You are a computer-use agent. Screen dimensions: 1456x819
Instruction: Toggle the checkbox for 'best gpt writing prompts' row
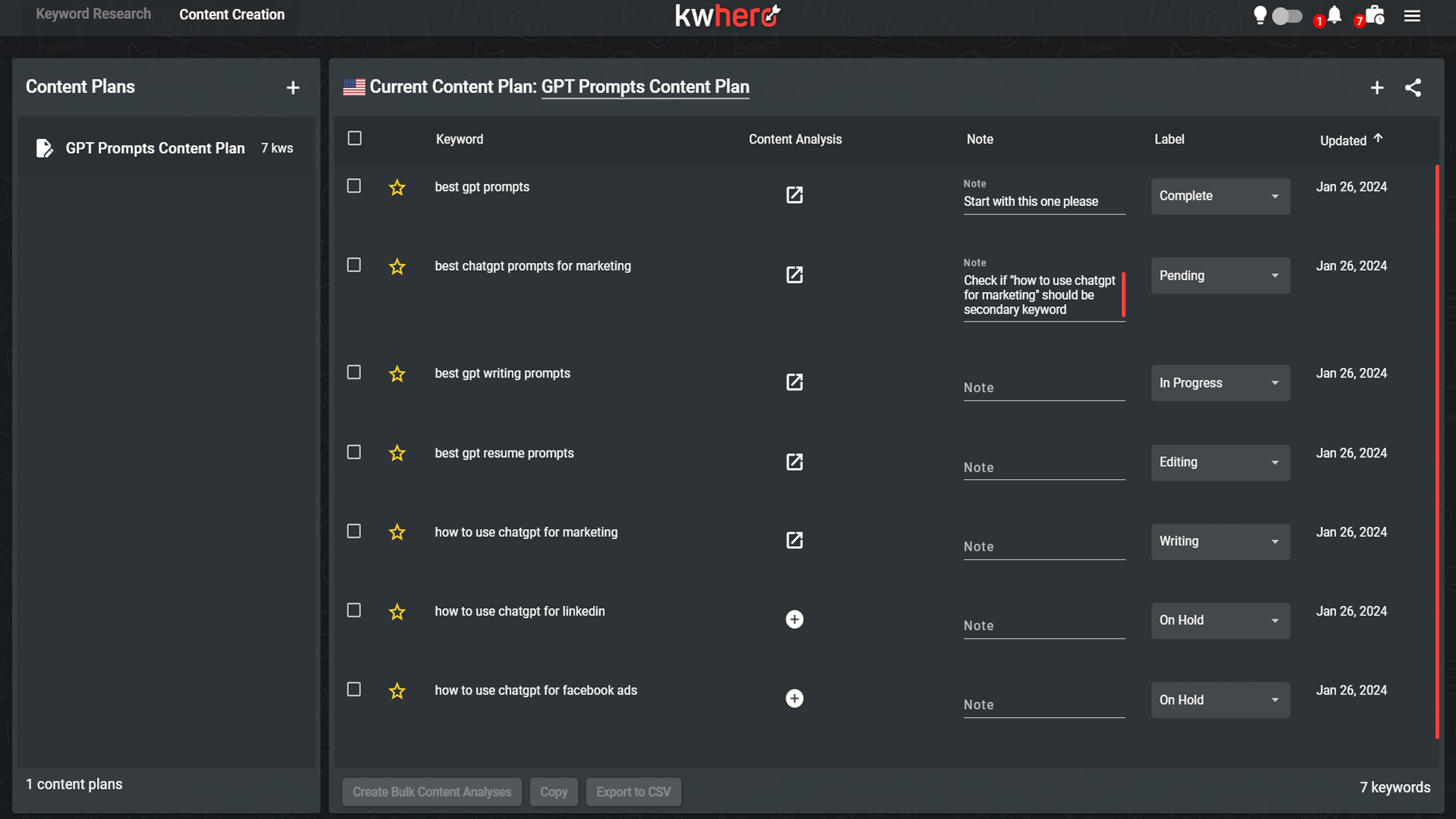pyautogui.click(x=354, y=372)
